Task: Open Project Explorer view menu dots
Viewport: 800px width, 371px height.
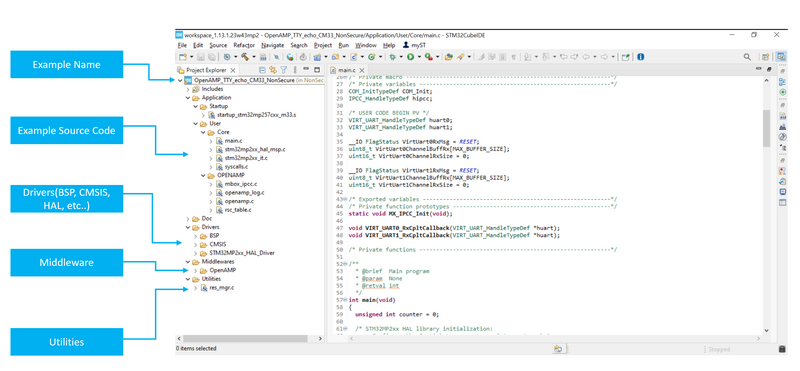Action: pyautogui.click(x=295, y=70)
